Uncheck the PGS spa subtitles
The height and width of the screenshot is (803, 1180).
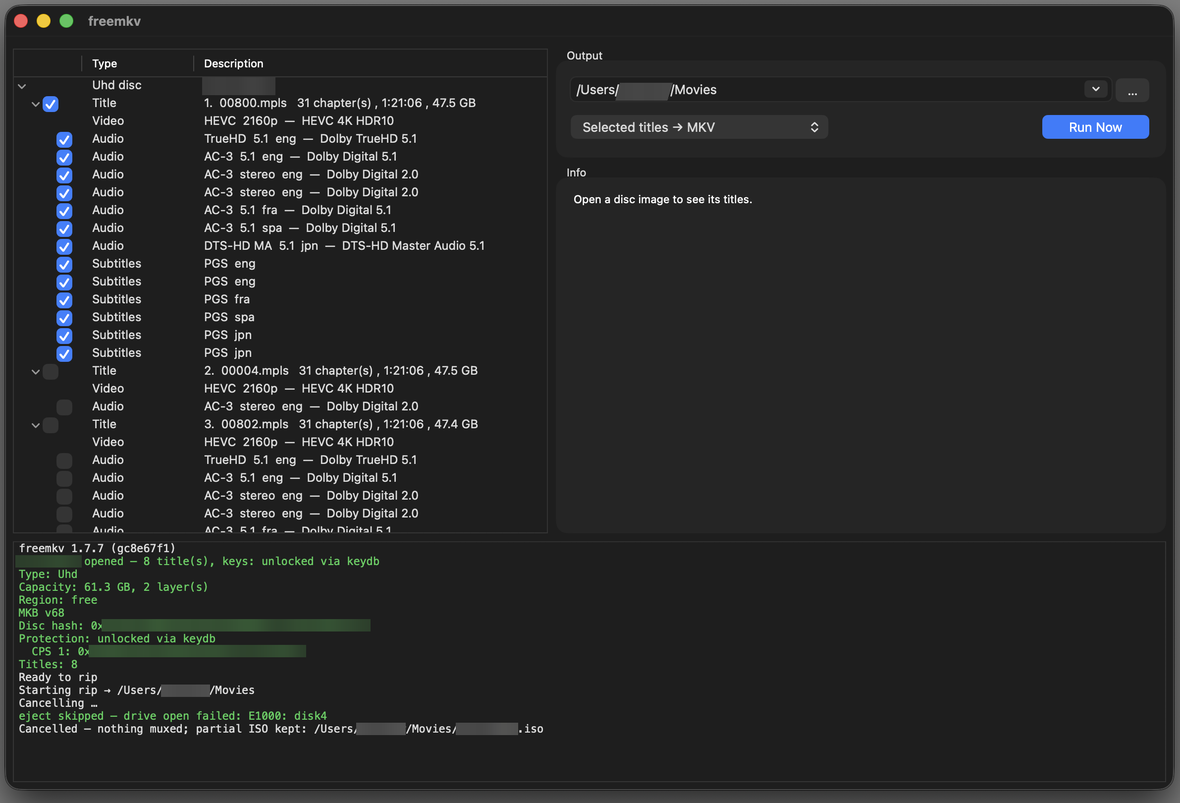point(65,318)
